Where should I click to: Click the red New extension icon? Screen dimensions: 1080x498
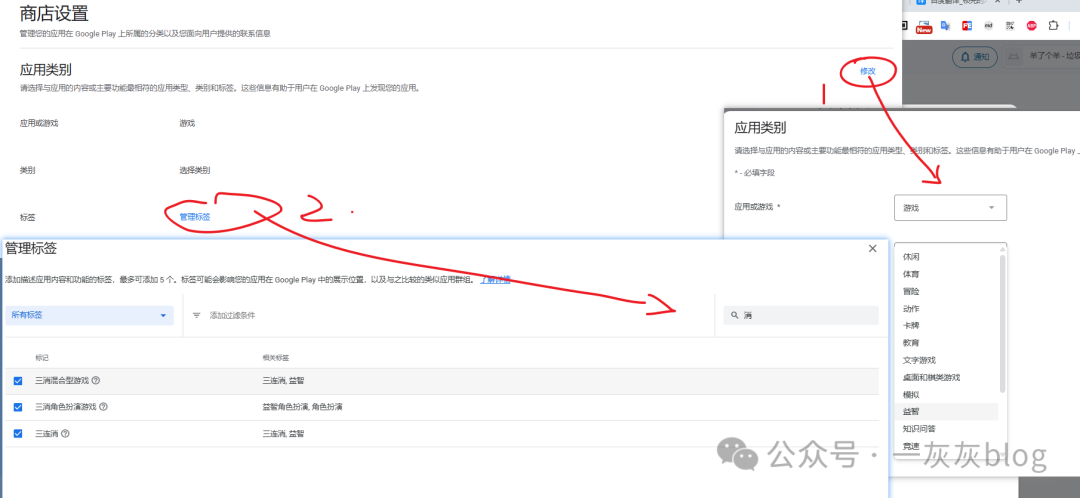(x=924, y=26)
